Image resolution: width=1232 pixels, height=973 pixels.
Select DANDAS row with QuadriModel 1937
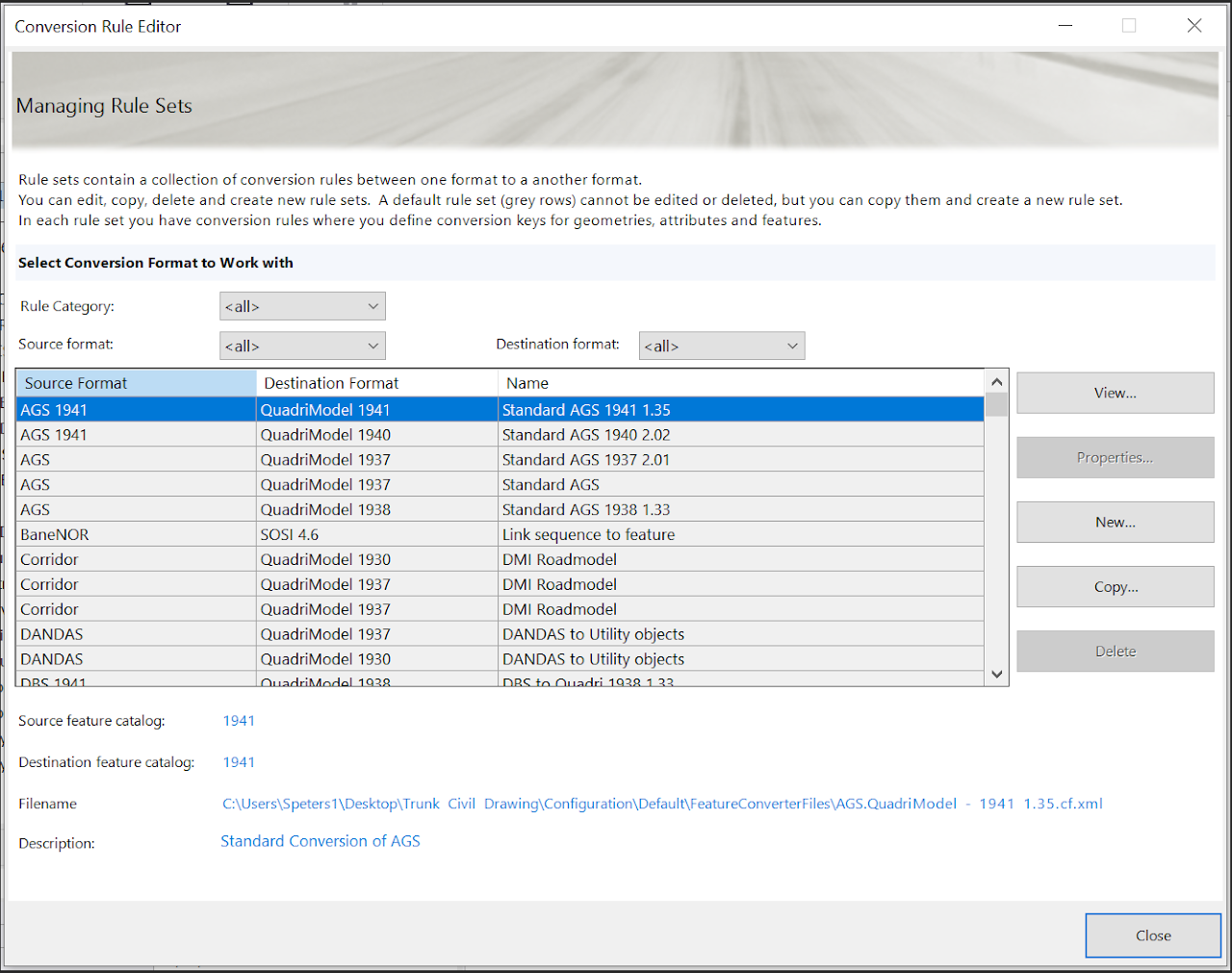click(500, 635)
